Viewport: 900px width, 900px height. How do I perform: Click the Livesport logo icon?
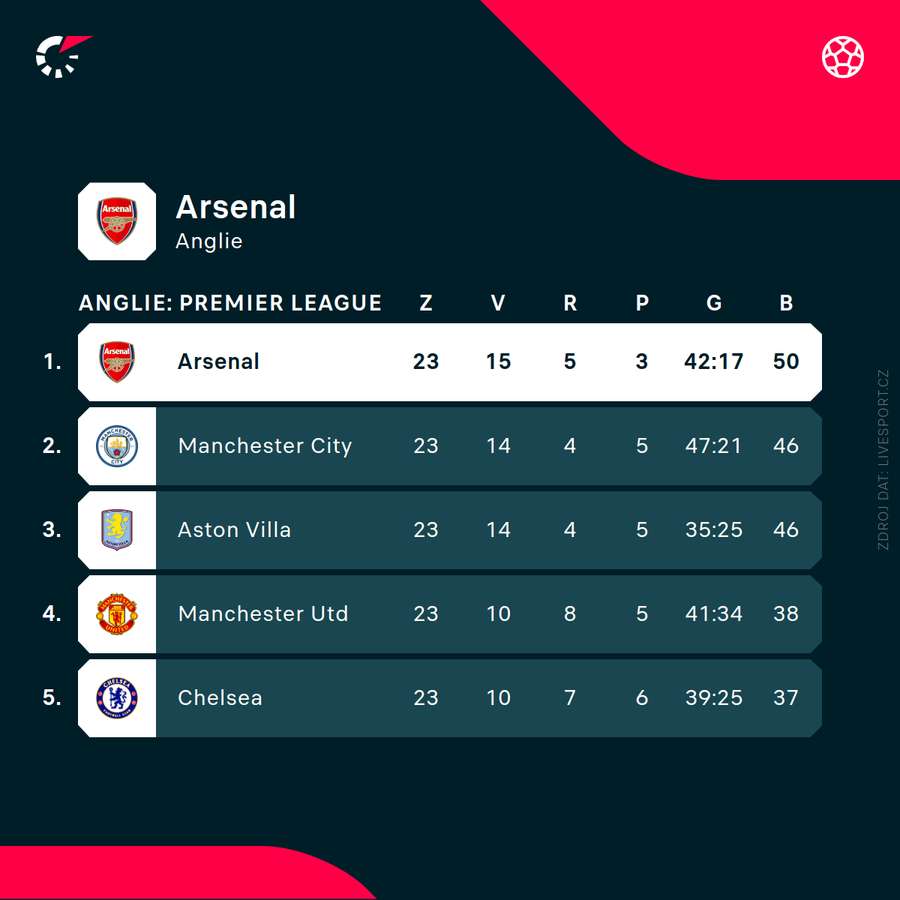click(x=62, y=56)
